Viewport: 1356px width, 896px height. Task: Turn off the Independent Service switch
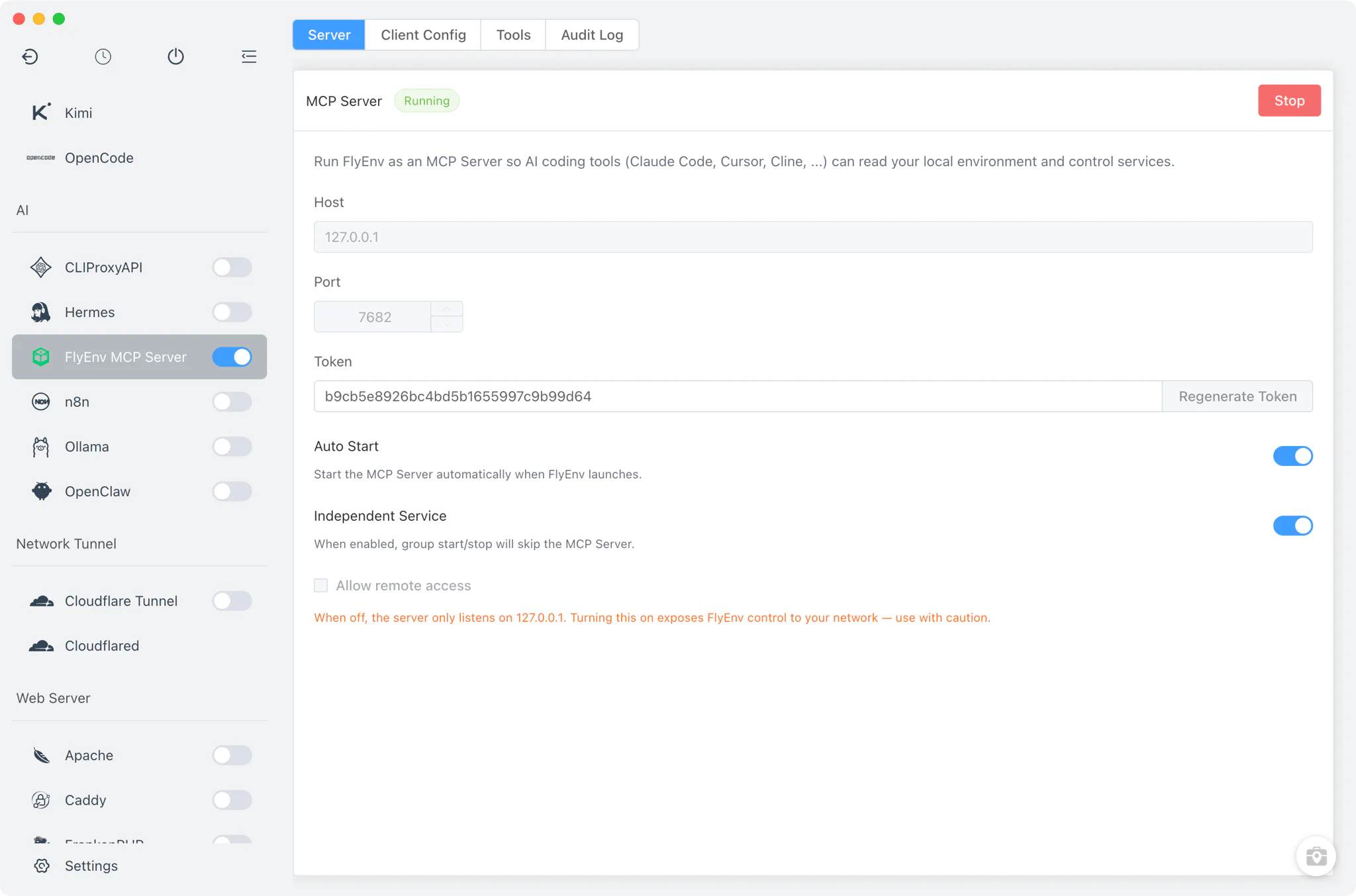[x=1292, y=525]
